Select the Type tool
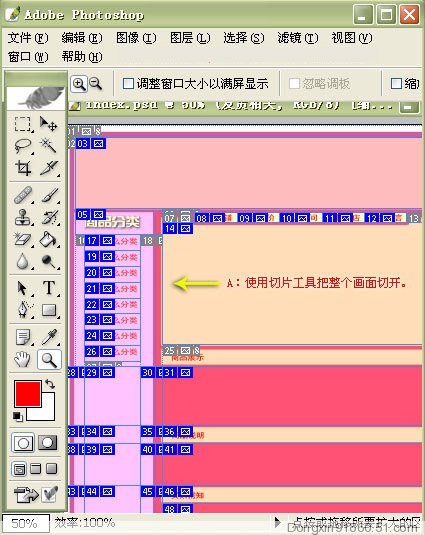Image resolution: width=425 pixels, height=535 pixels. click(x=49, y=288)
